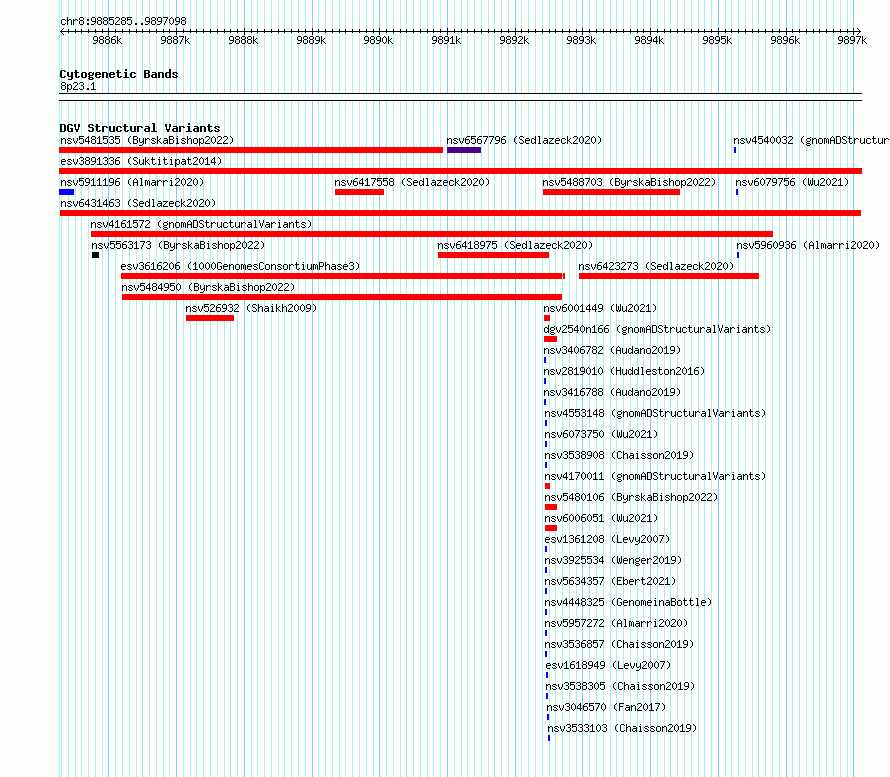Click nsv6006051 (Wu2021) label
This screenshot has height=777, width=890.
coord(601,518)
